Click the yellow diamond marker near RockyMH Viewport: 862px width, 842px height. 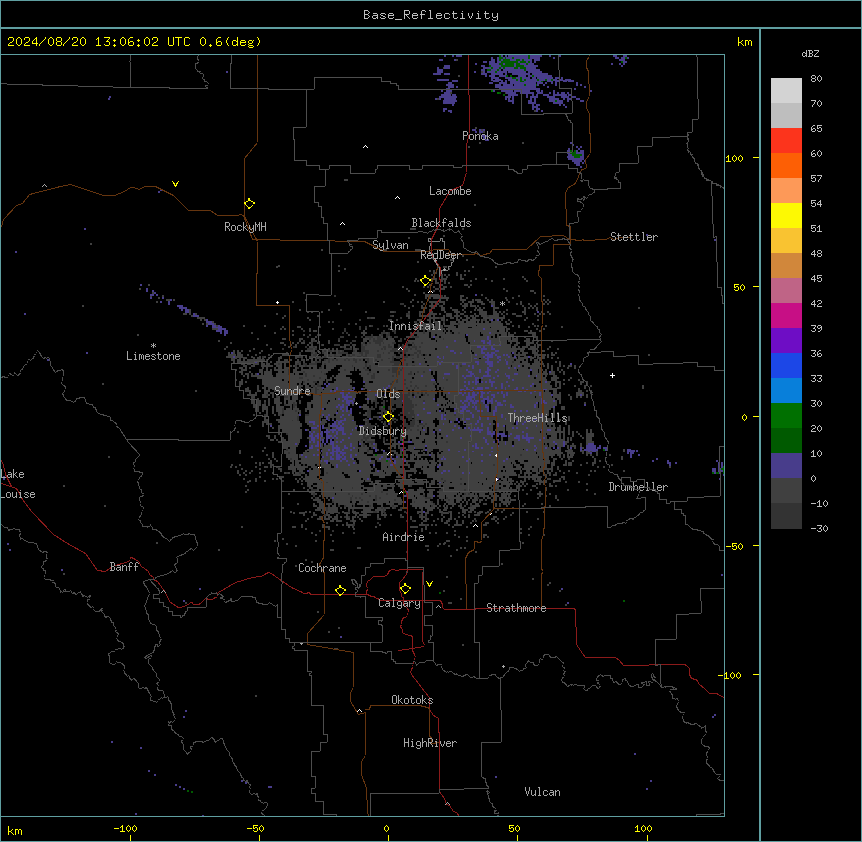(x=249, y=203)
